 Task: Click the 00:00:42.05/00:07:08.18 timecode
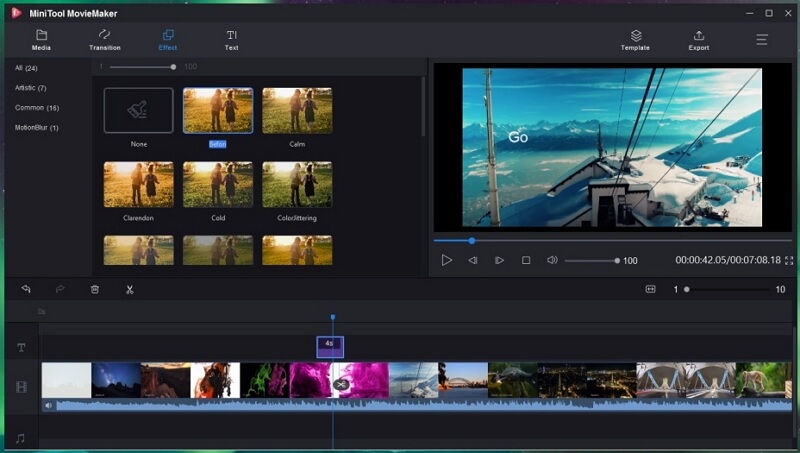pos(728,260)
